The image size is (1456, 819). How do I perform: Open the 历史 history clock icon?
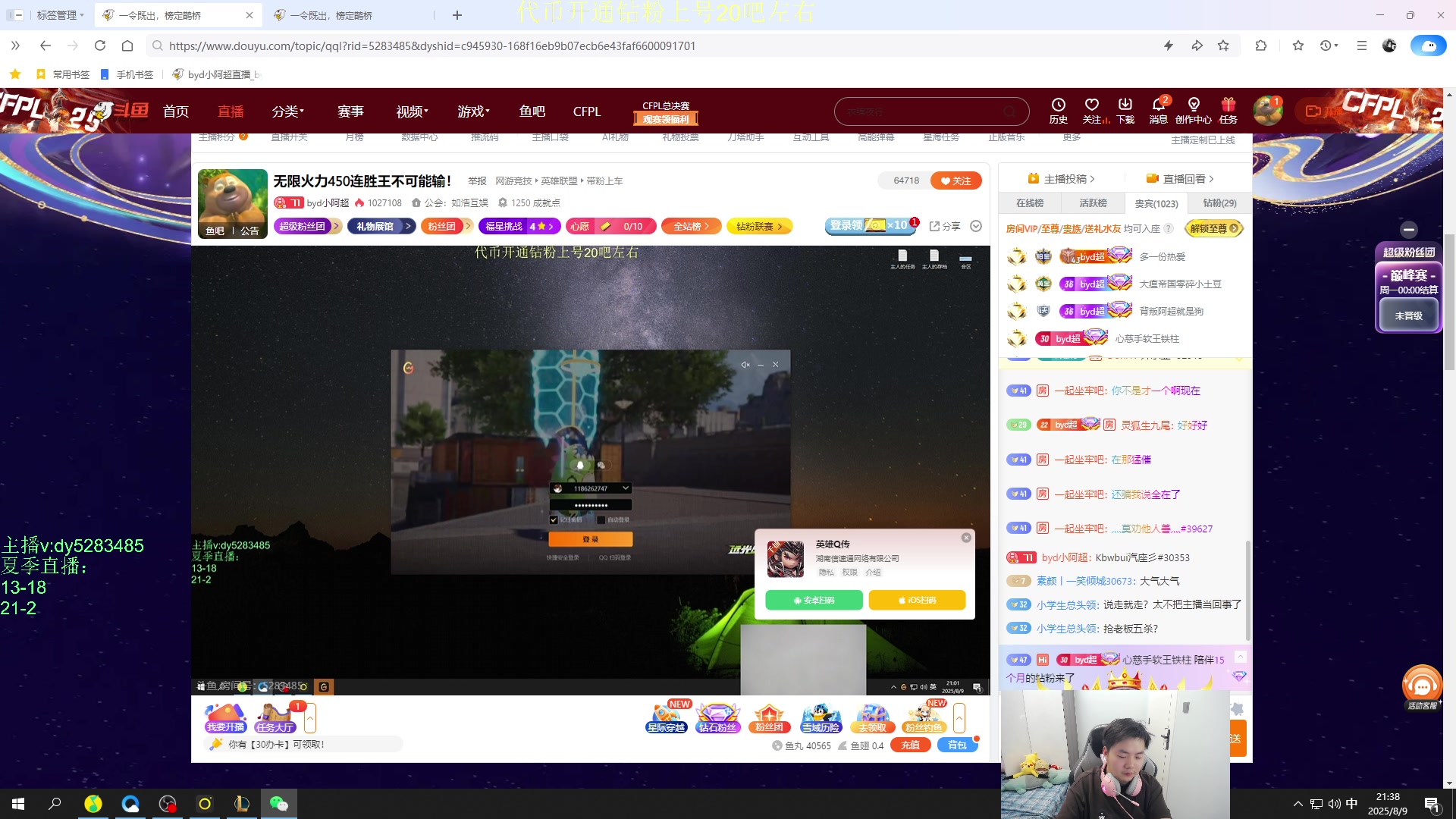1058,111
